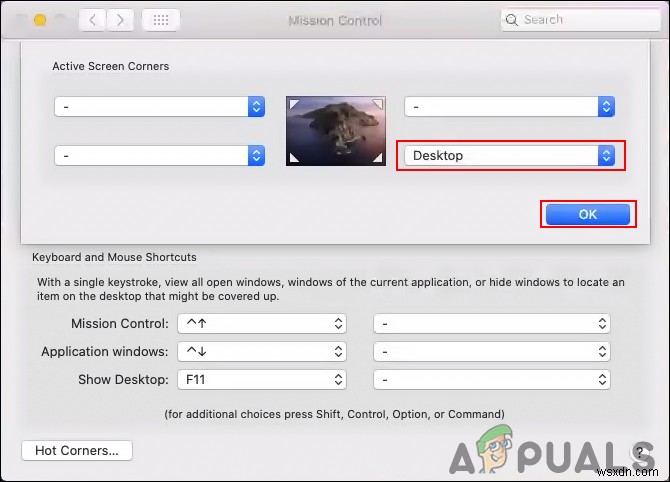Go back with the left chevron button
670x482 pixels.
92,20
